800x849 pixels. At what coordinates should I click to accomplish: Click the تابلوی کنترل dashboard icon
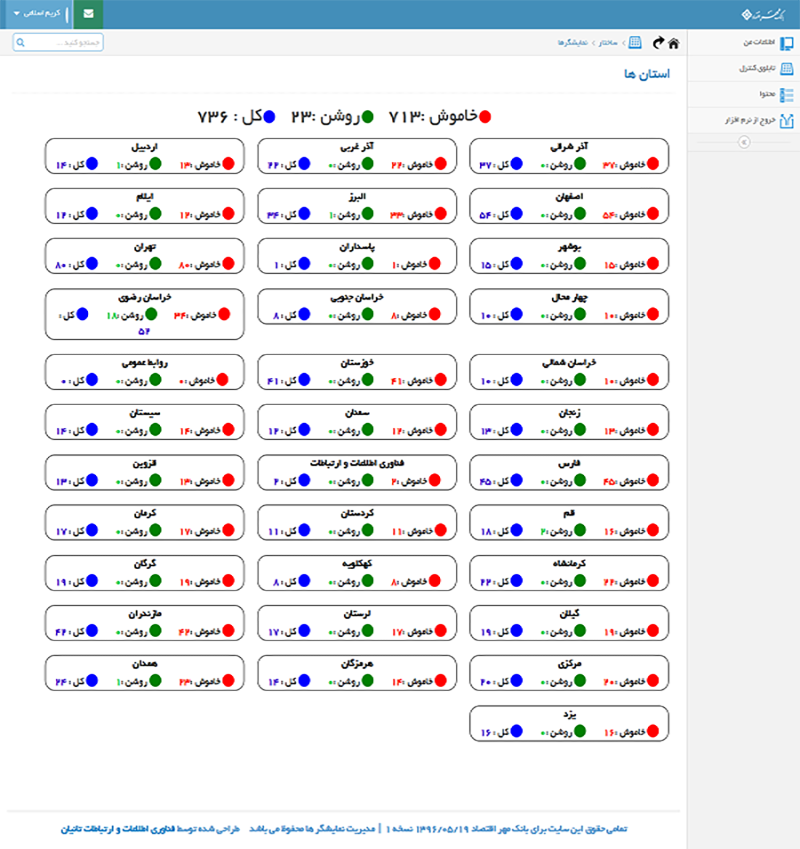coord(787,69)
